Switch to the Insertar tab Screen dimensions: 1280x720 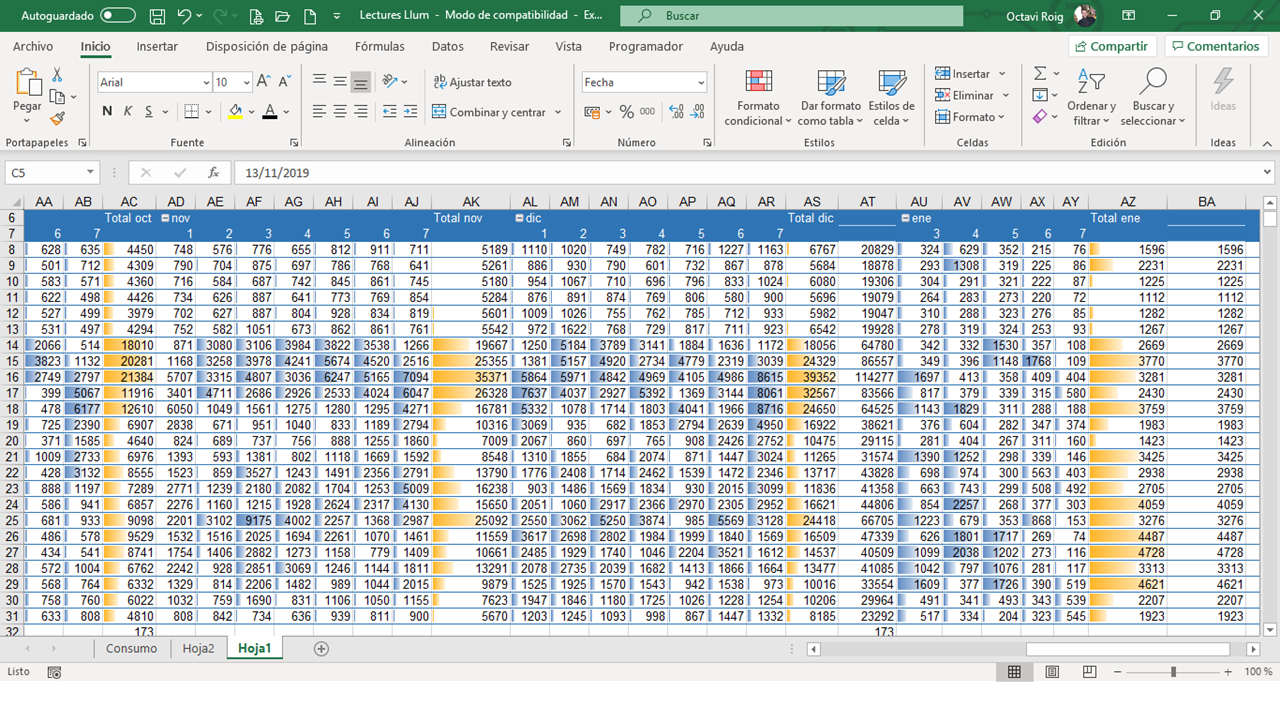[157, 46]
